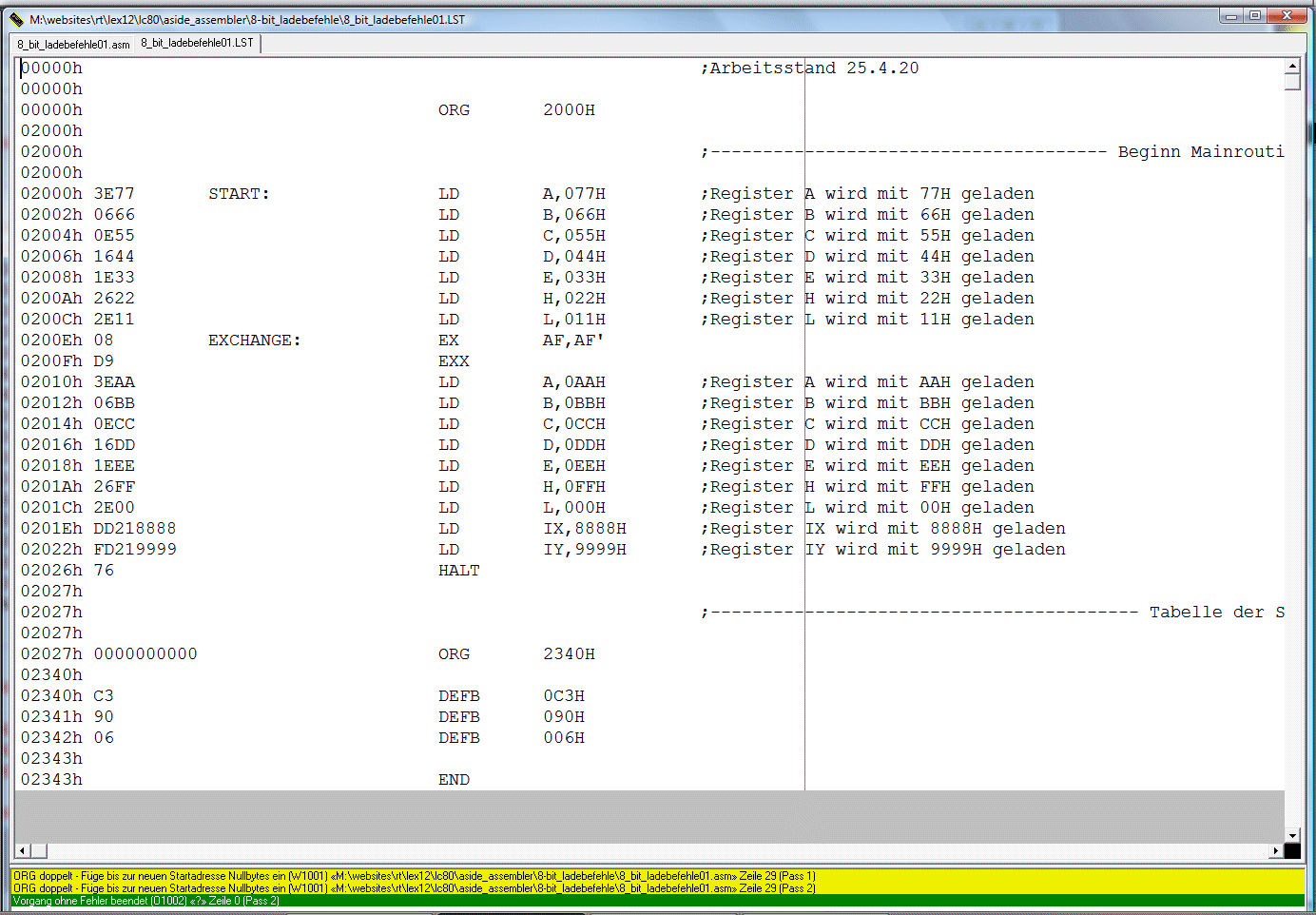
Task: Click the assembler app icon in title bar
Action: pos(16,19)
